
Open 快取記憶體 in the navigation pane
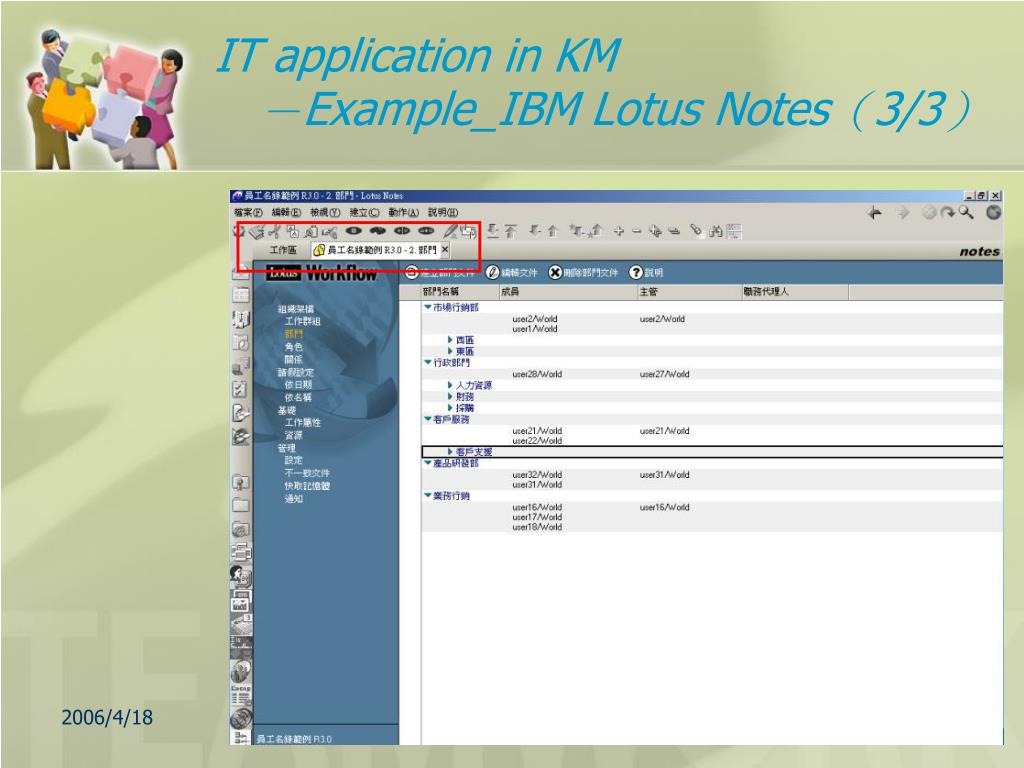(307, 486)
